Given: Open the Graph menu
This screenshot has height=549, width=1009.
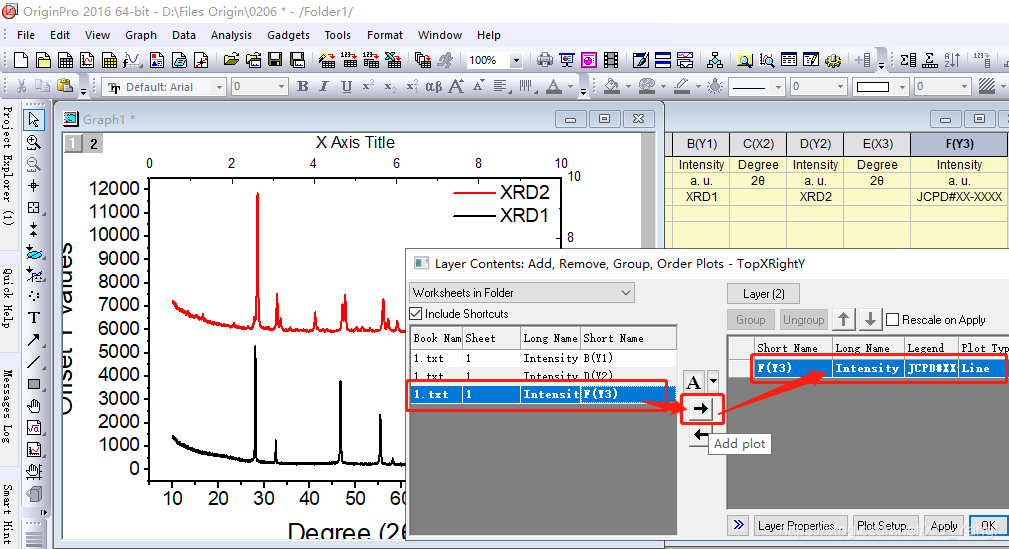Looking at the screenshot, I should point(141,35).
